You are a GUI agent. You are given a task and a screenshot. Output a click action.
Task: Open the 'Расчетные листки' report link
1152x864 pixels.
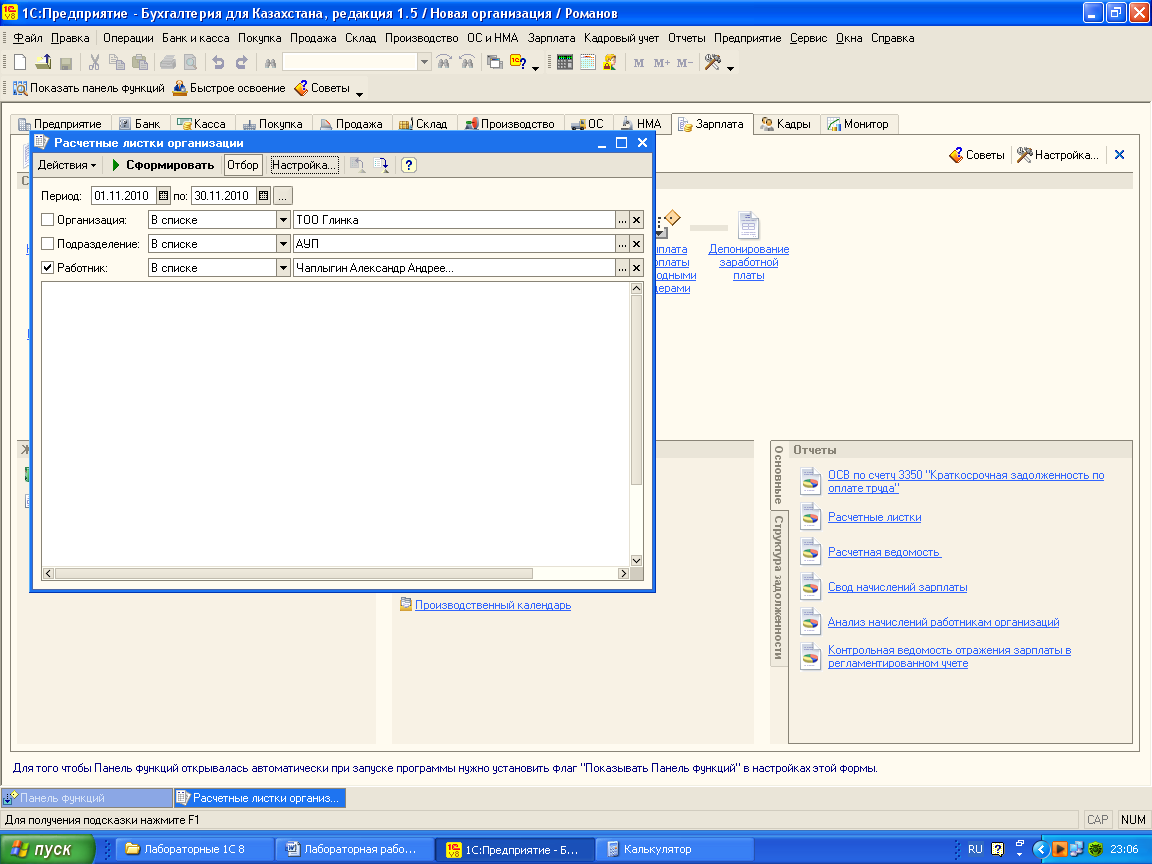coord(874,517)
